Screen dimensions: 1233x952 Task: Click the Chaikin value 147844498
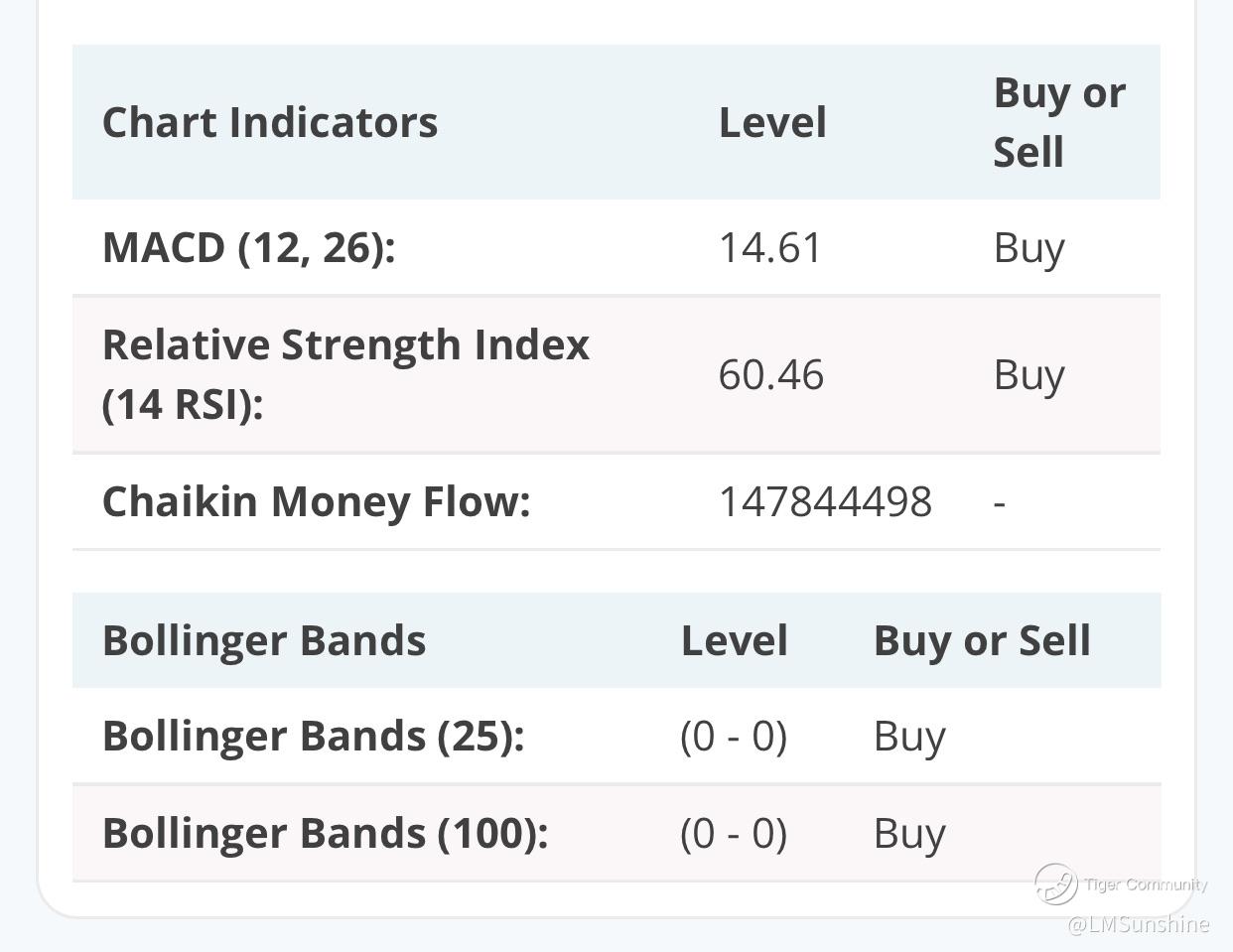pyautogui.click(x=825, y=501)
